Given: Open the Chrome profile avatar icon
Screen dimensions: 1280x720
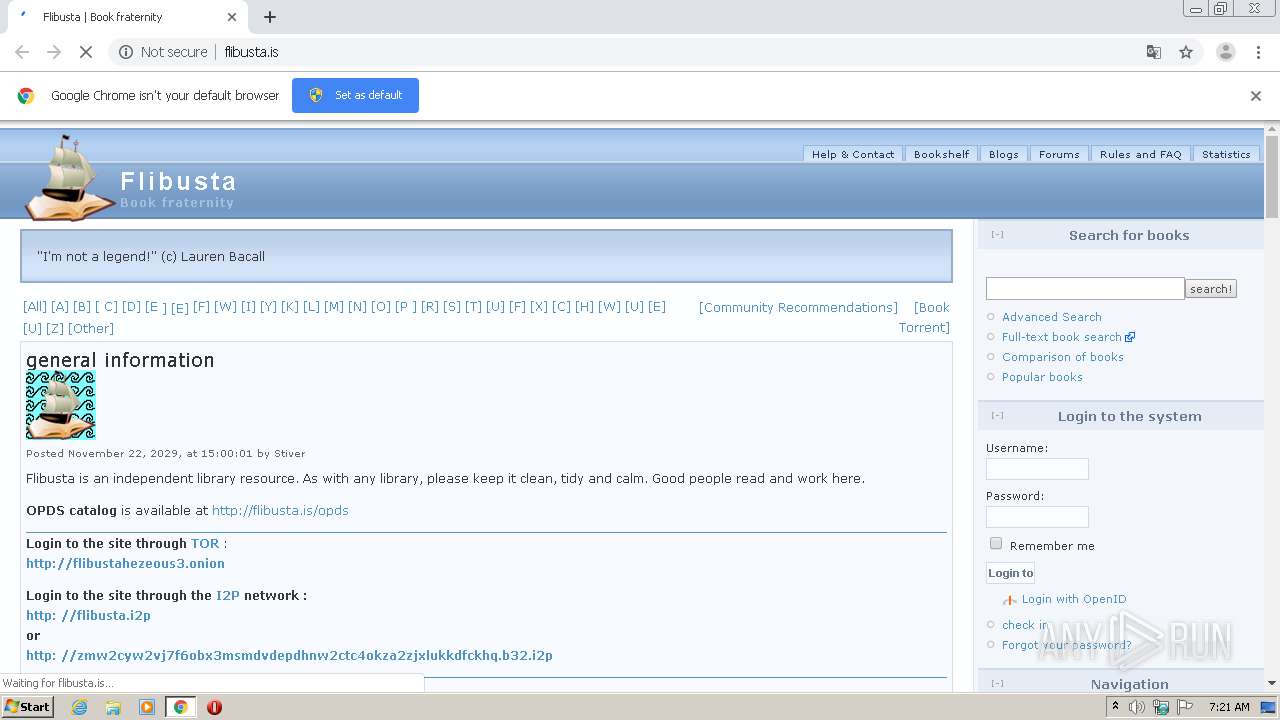Looking at the screenshot, I should [x=1225, y=52].
